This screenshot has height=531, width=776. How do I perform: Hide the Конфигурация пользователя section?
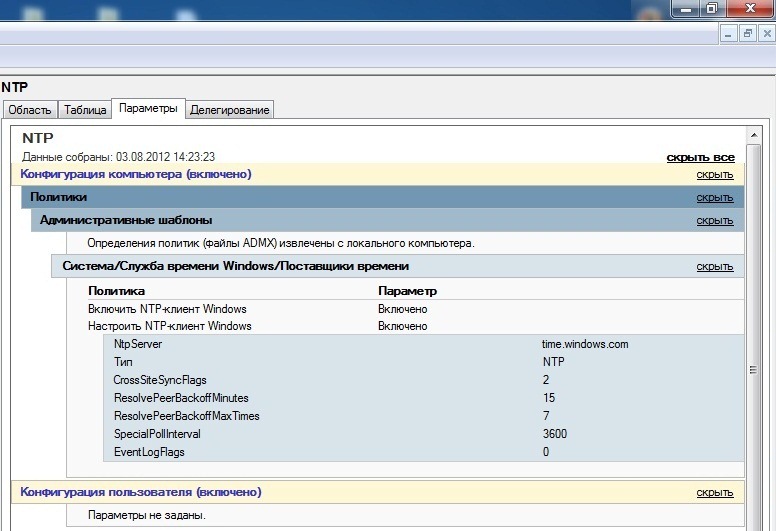click(715, 493)
